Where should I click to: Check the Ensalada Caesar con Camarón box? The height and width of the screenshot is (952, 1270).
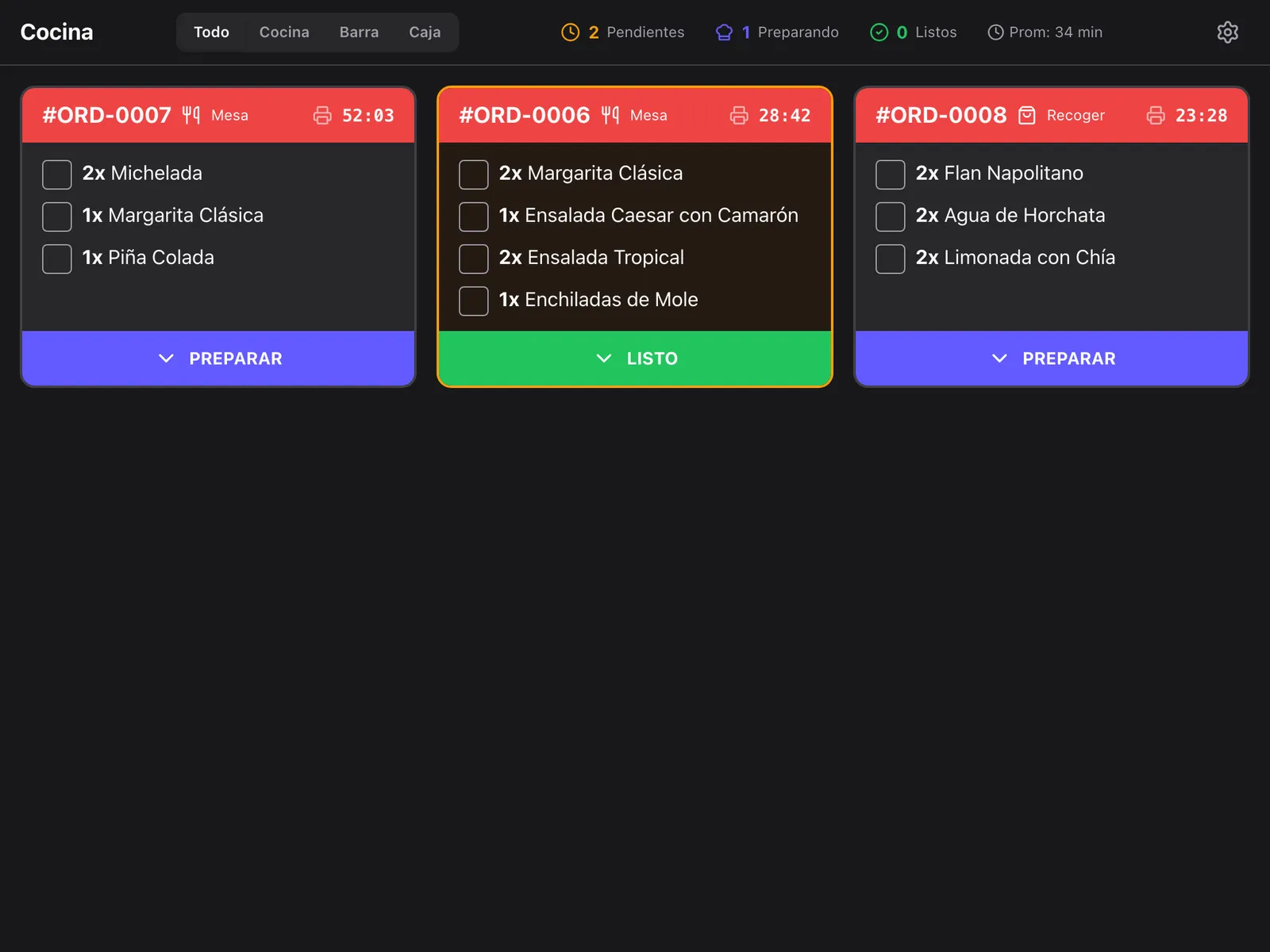[474, 217]
